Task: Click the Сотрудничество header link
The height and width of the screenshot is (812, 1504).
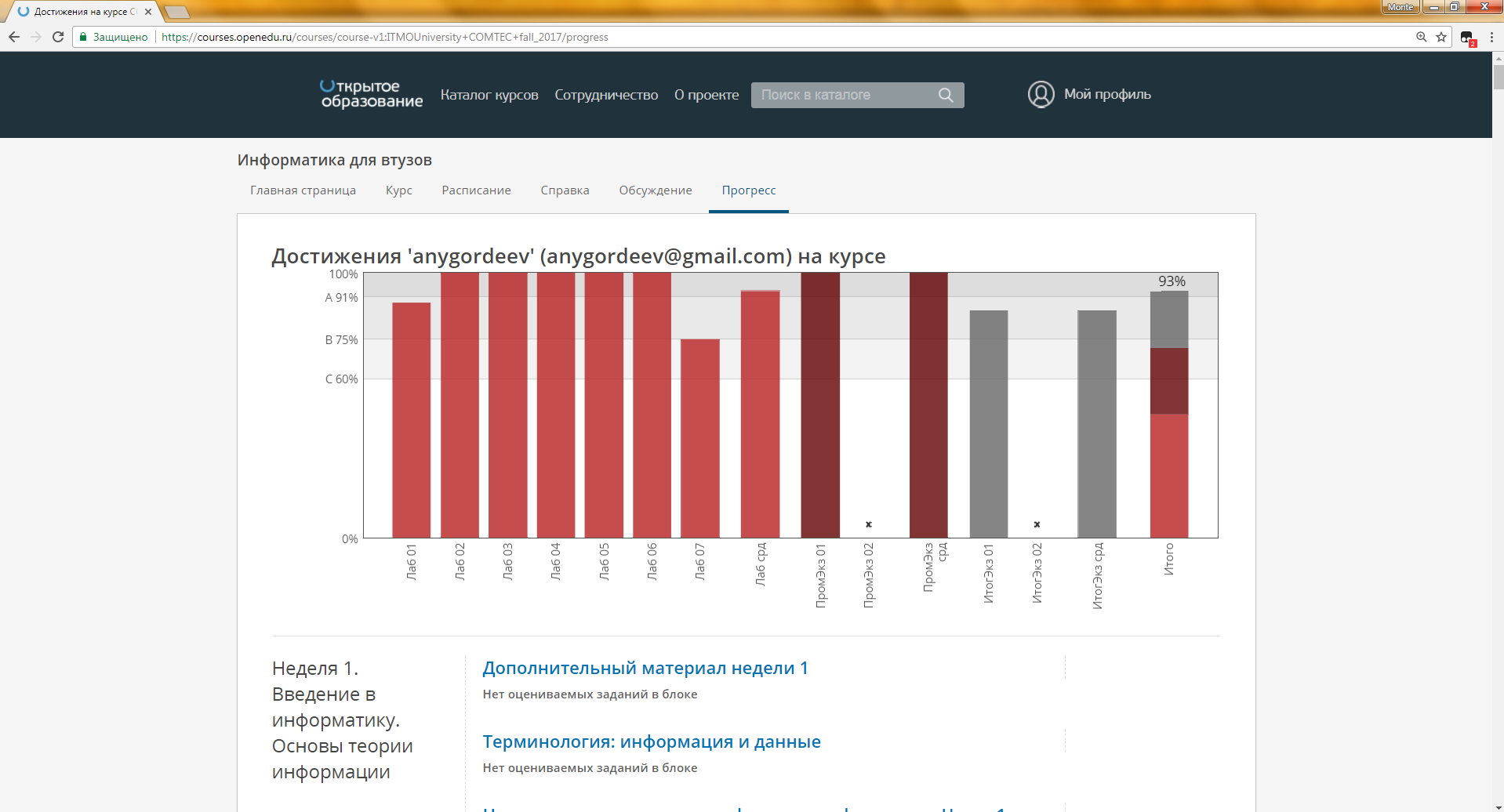Action: (606, 95)
